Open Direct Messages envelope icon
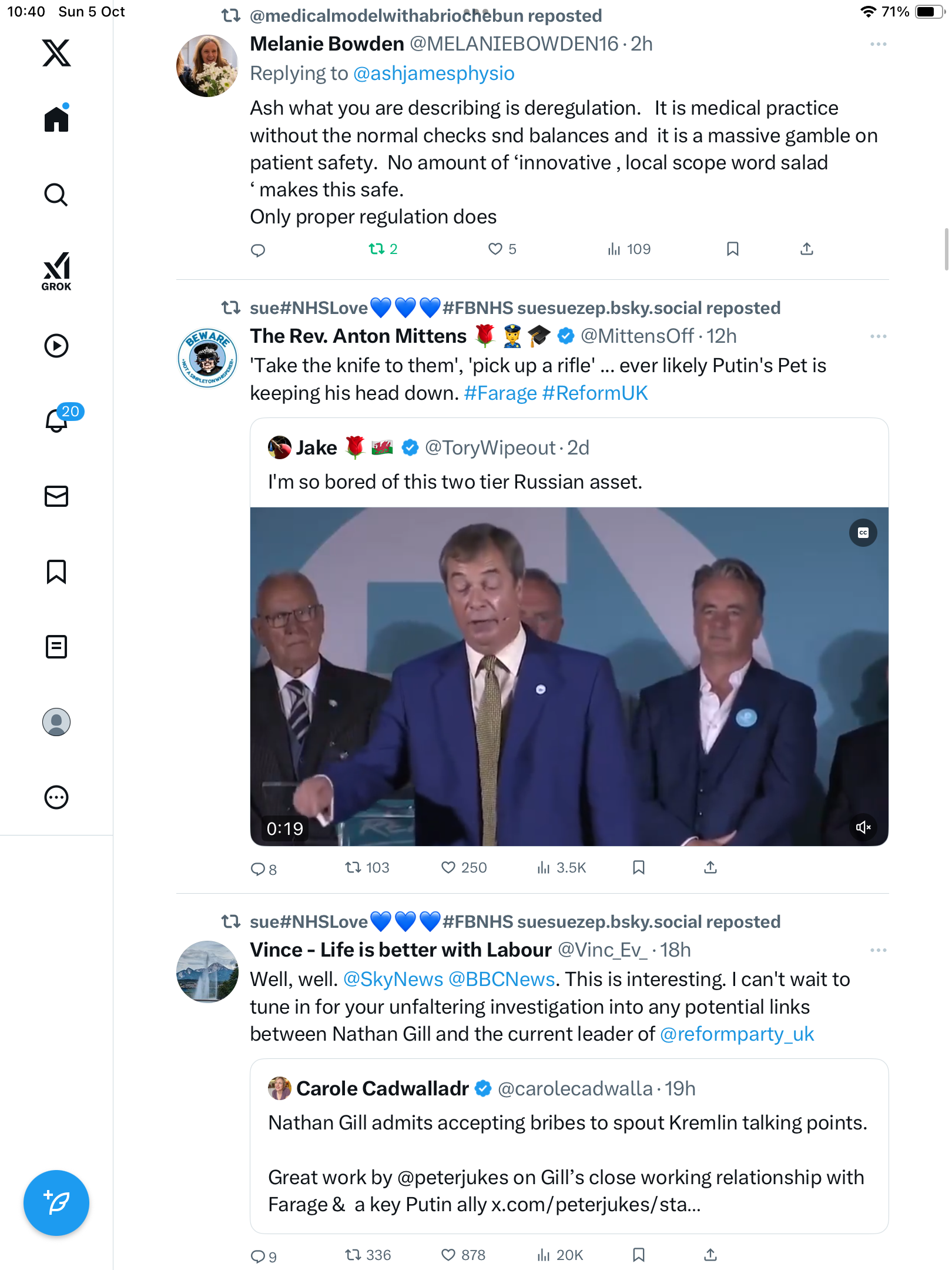The height and width of the screenshot is (1270, 952). (x=56, y=496)
